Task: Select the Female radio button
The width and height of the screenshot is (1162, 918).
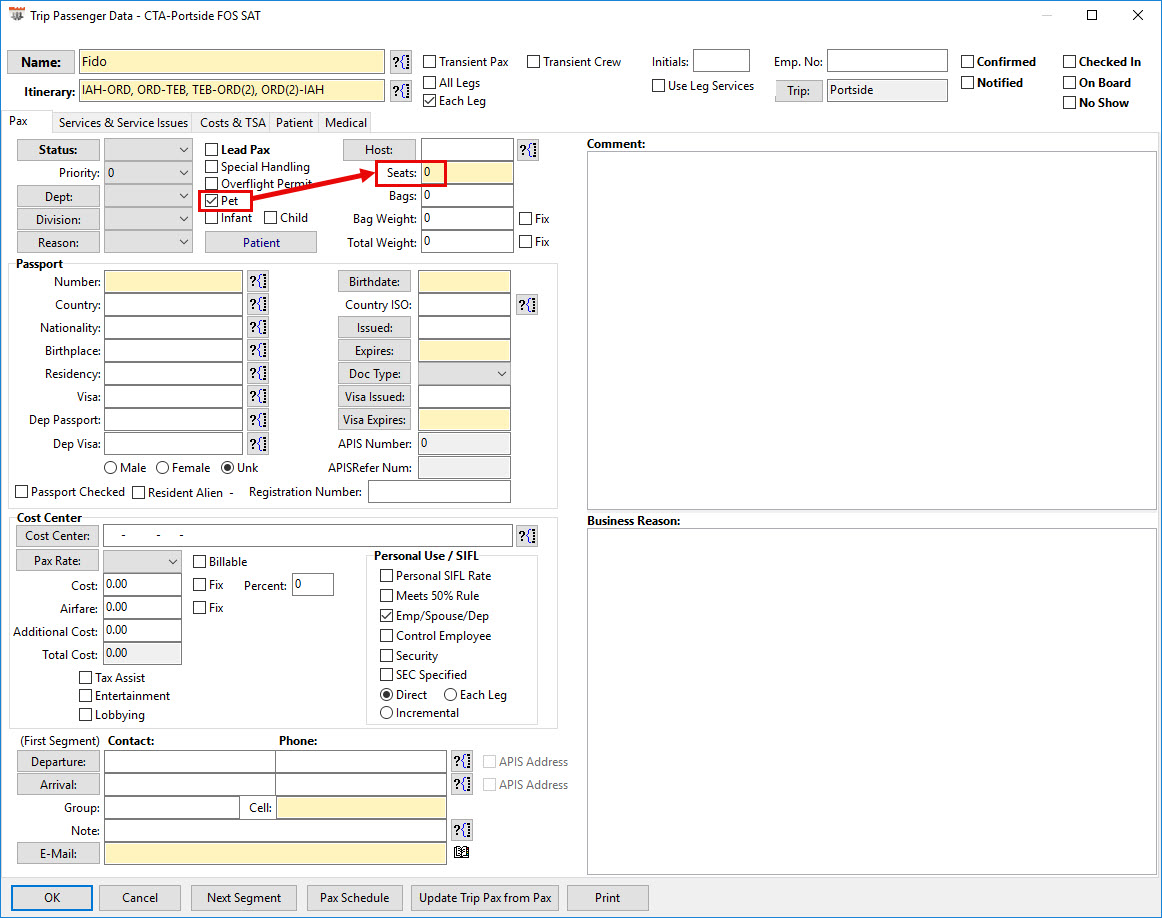Action: pos(163,468)
